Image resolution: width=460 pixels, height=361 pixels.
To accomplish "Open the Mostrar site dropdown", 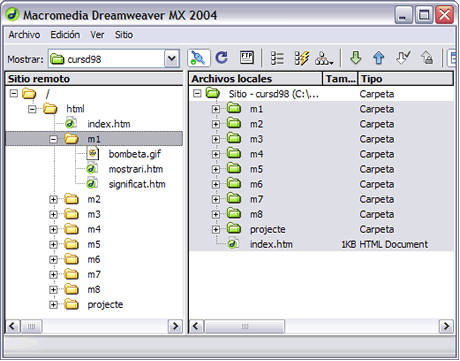I will pos(172,59).
